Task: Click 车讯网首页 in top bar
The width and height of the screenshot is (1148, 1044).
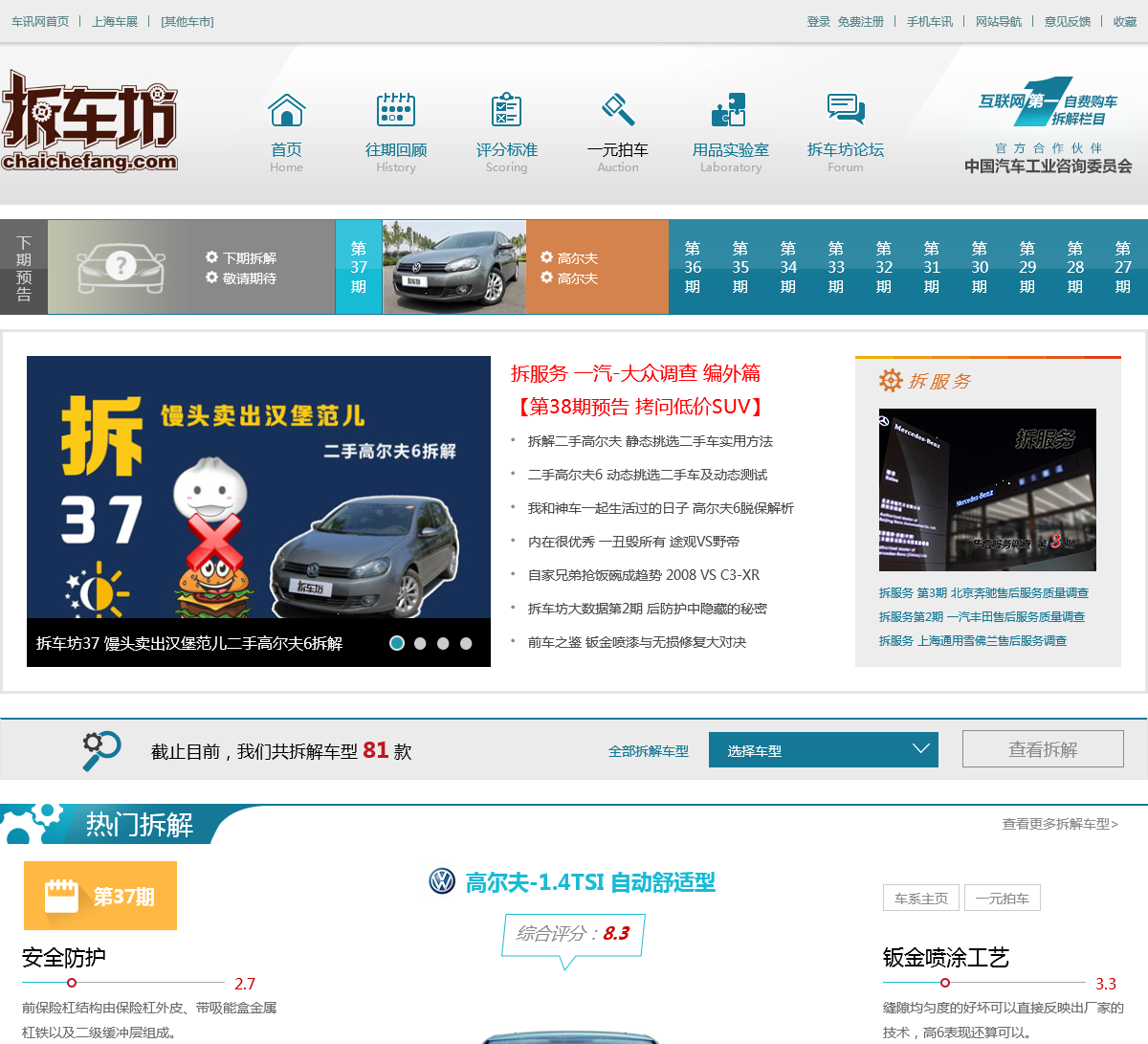Action: [40, 21]
